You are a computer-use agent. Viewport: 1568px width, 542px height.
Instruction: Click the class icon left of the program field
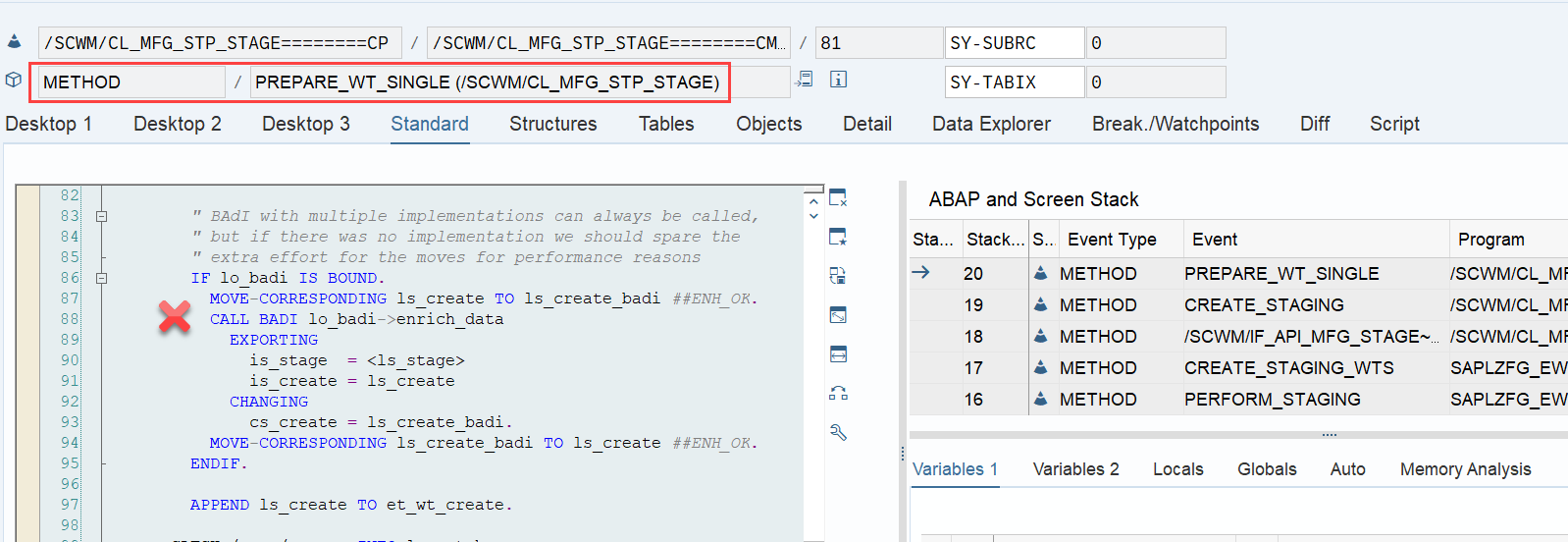click(x=14, y=42)
